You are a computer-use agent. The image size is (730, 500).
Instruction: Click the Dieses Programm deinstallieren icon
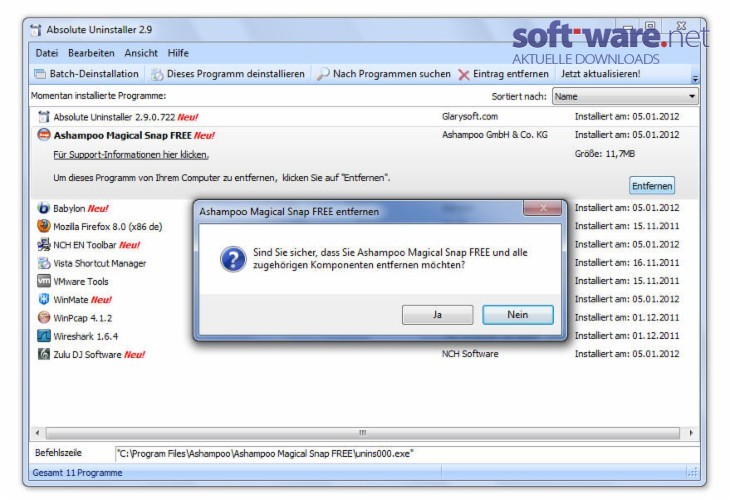(x=157, y=74)
